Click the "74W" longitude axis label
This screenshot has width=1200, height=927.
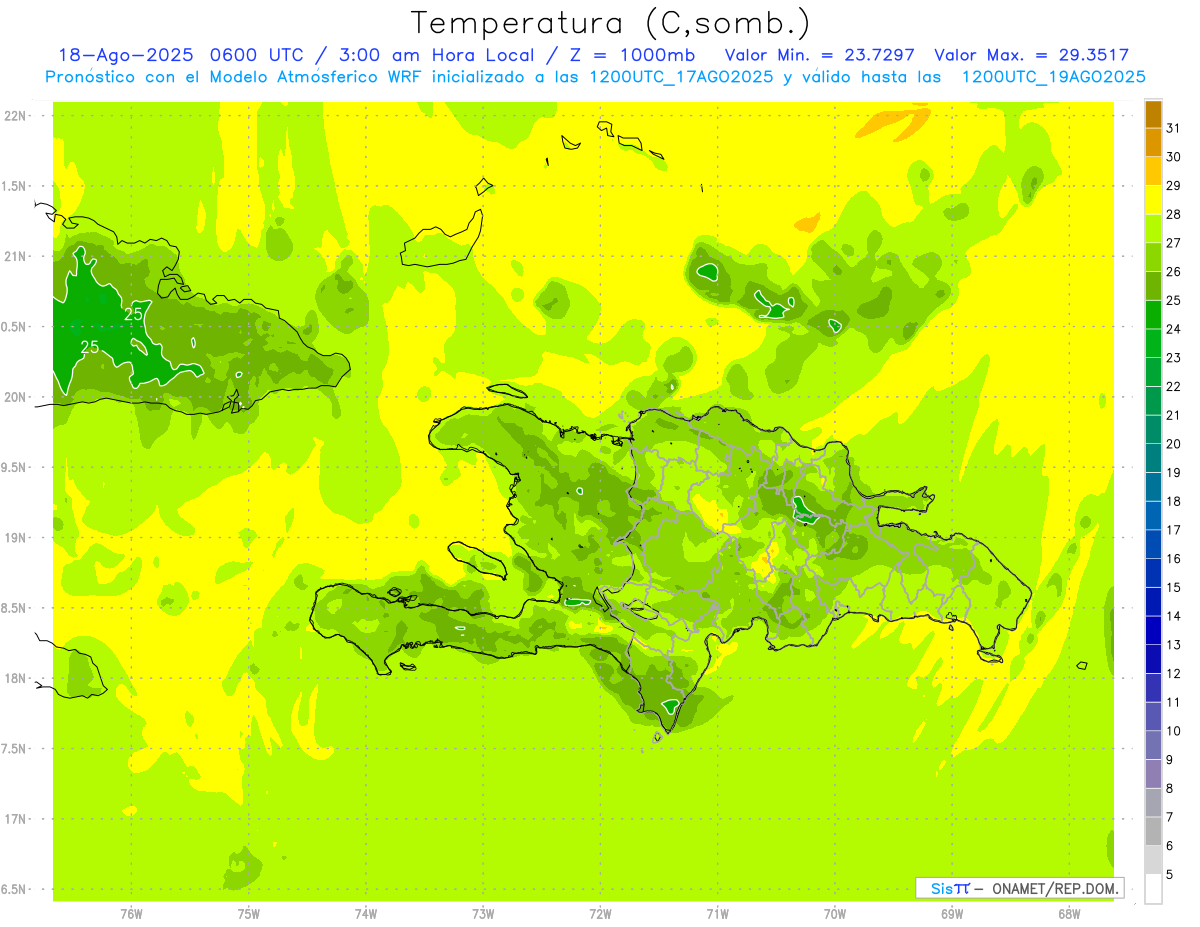tap(365, 913)
